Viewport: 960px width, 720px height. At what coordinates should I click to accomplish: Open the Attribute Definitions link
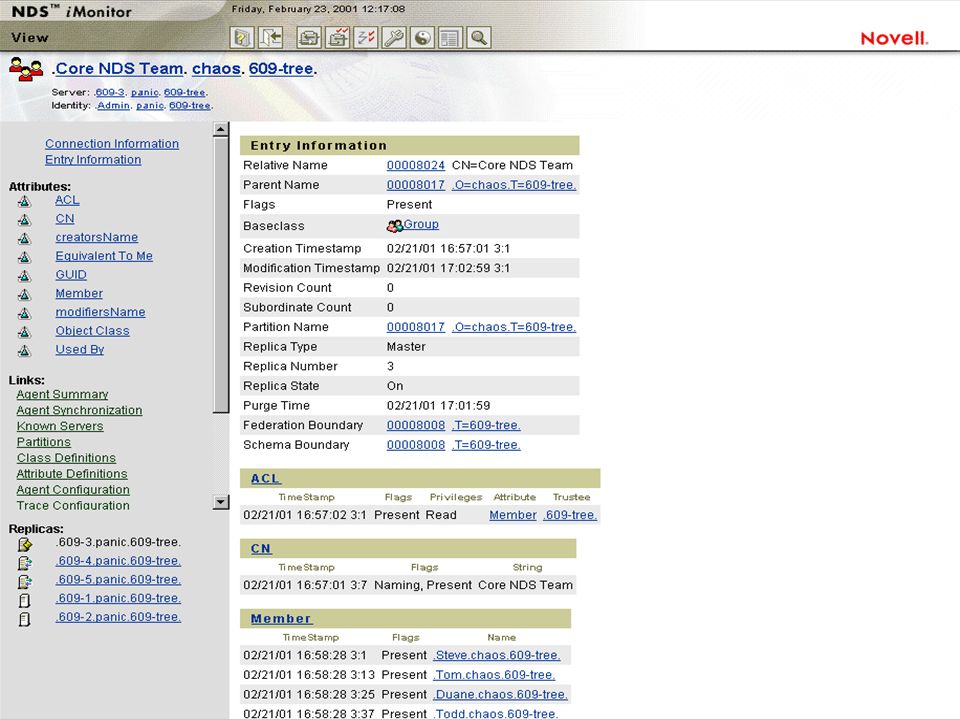72,474
